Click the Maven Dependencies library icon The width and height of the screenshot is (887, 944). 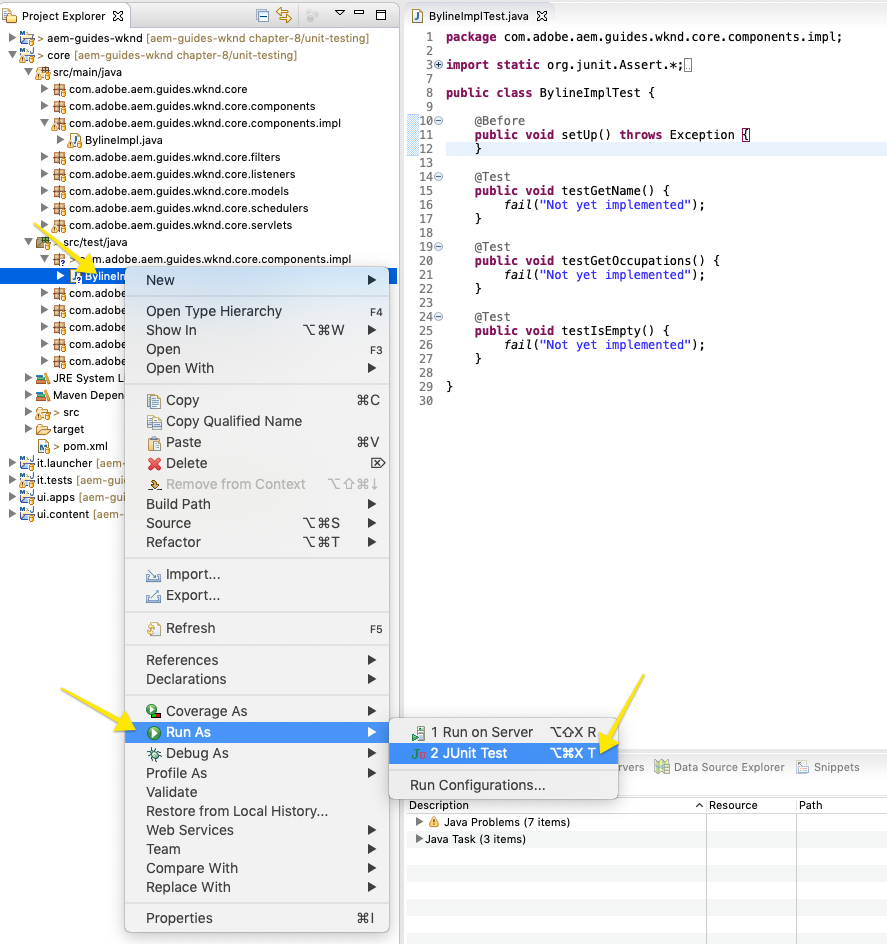42,396
